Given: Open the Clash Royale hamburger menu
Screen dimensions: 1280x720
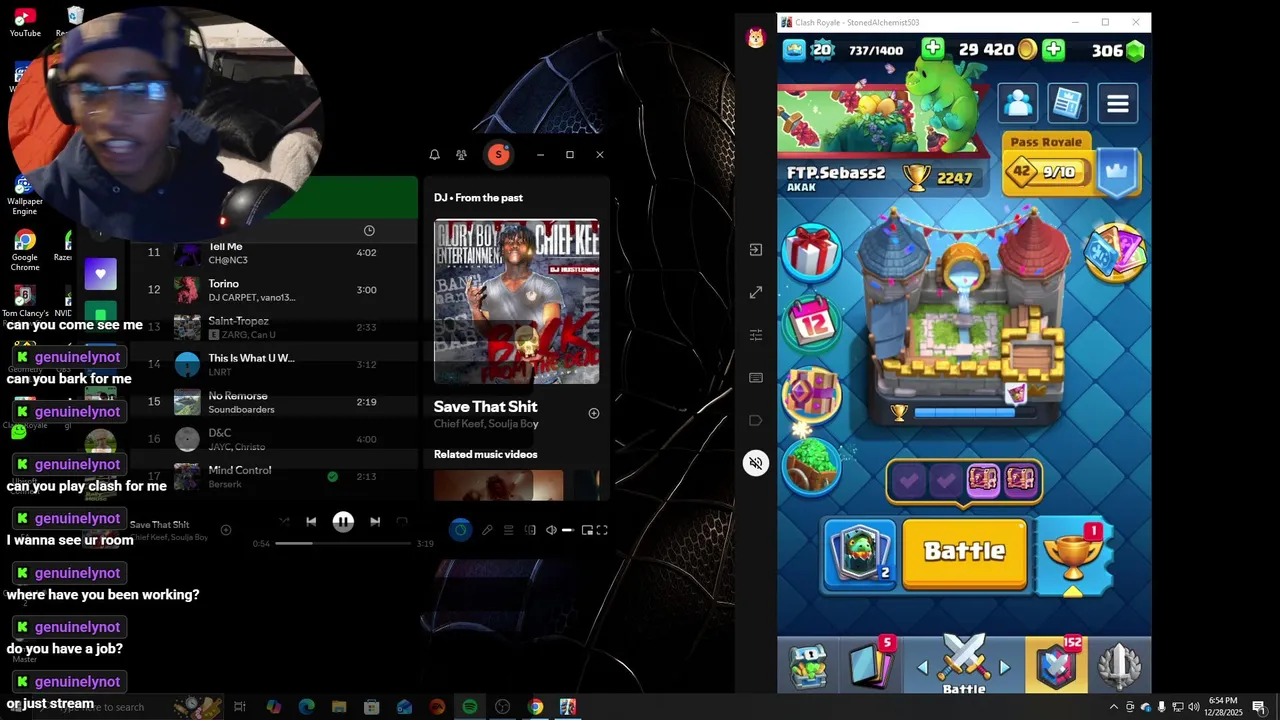Looking at the screenshot, I should (1117, 103).
